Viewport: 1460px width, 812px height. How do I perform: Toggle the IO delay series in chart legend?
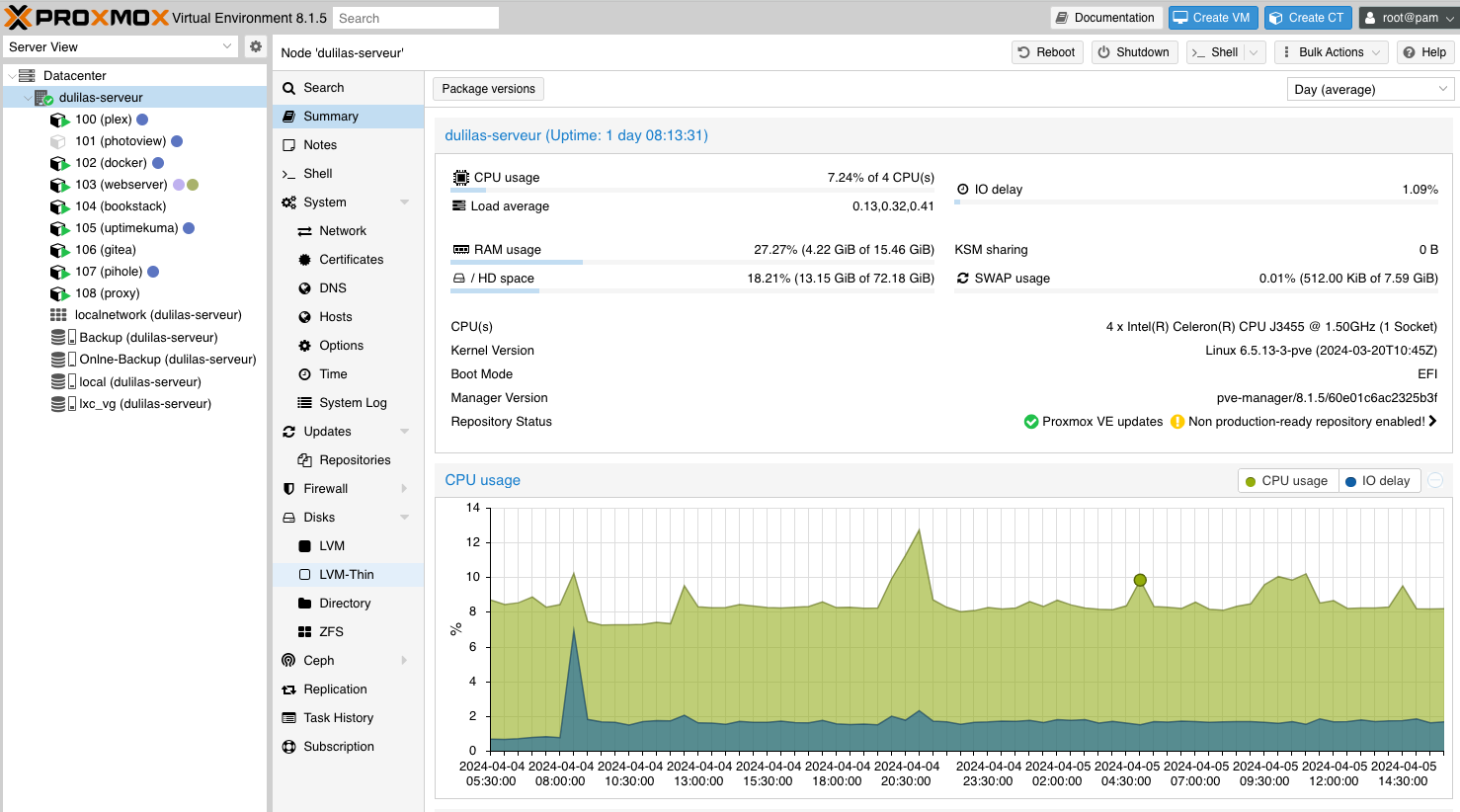point(1379,481)
